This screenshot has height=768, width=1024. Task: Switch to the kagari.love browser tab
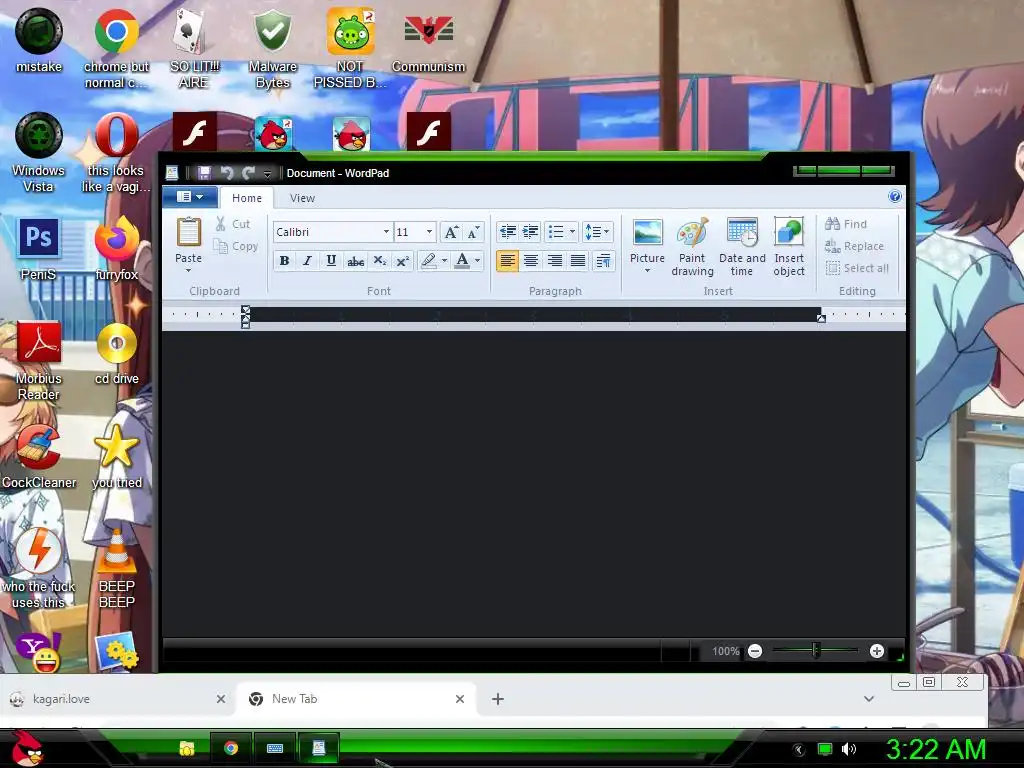pos(118,699)
